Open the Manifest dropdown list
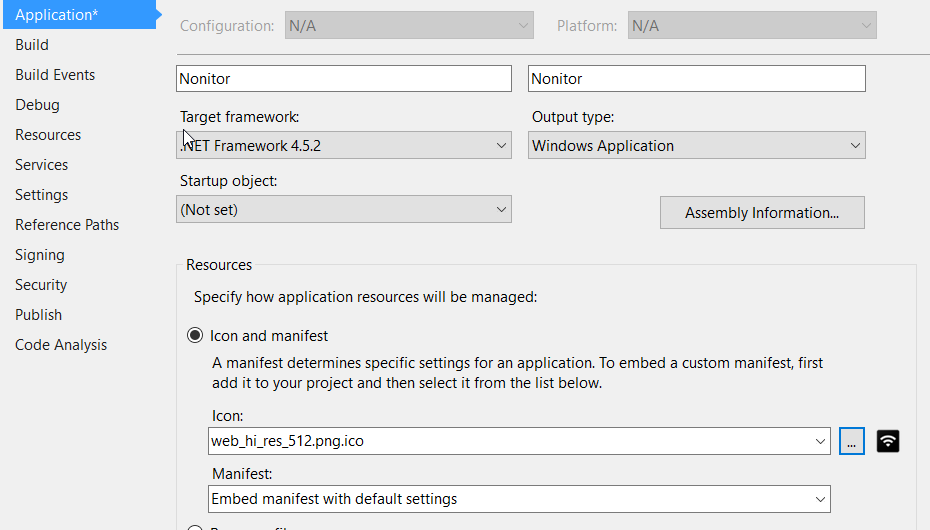 click(518, 498)
